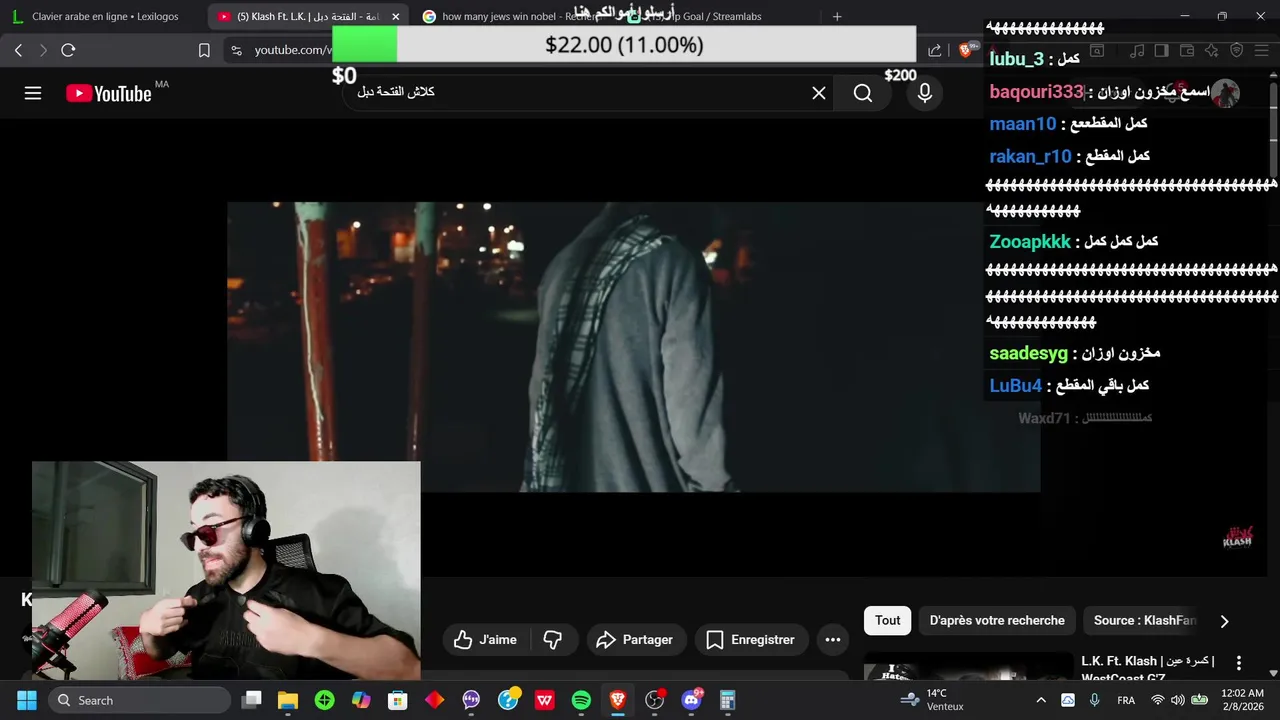
Task: Switch to Clavier arabe en ligne Lexilogos tab
Action: coord(107,16)
